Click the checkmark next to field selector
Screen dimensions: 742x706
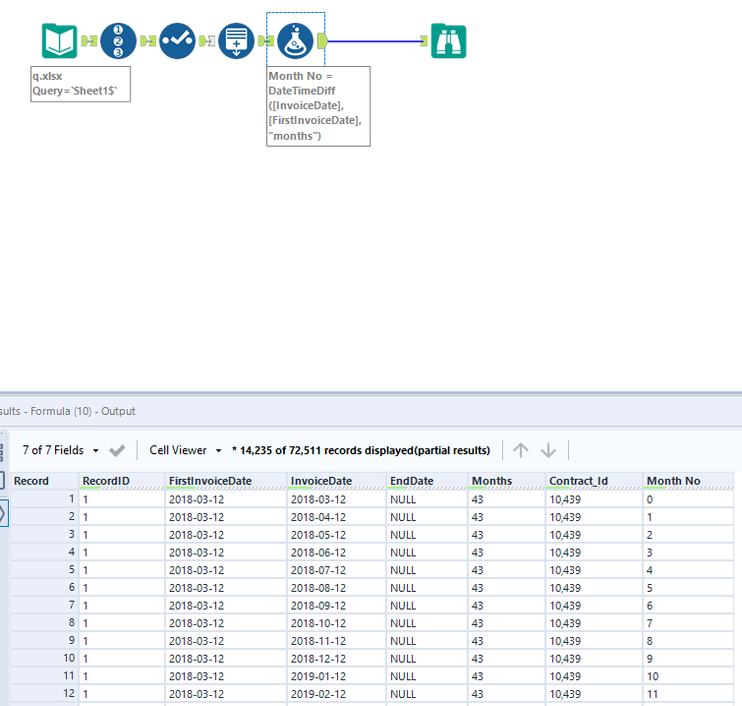pyautogui.click(x=117, y=450)
